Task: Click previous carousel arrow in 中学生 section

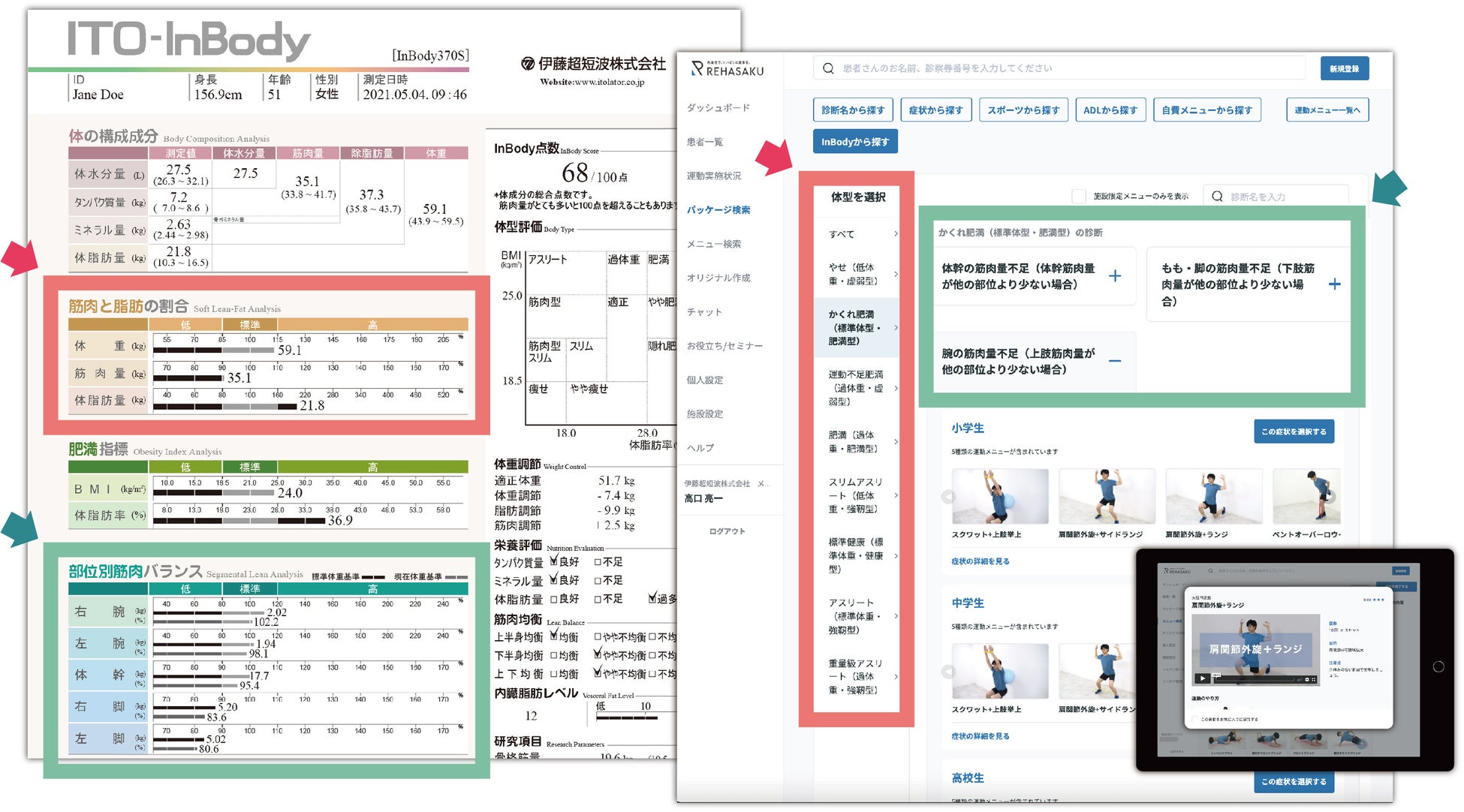Action: pyautogui.click(x=948, y=672)
